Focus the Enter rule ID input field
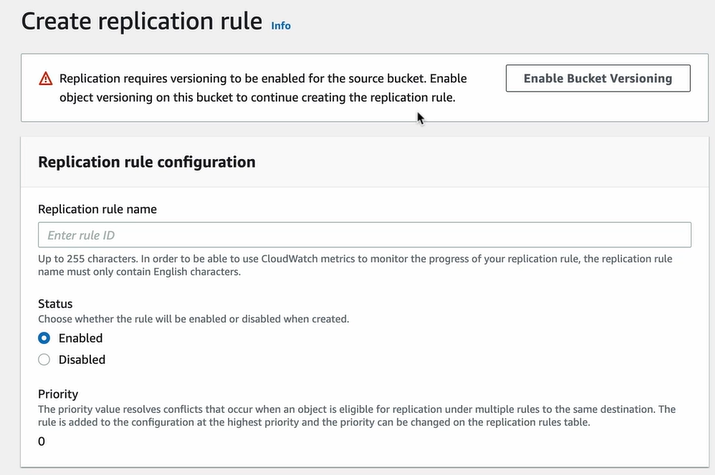715x475 pixels. click(364, 235)
